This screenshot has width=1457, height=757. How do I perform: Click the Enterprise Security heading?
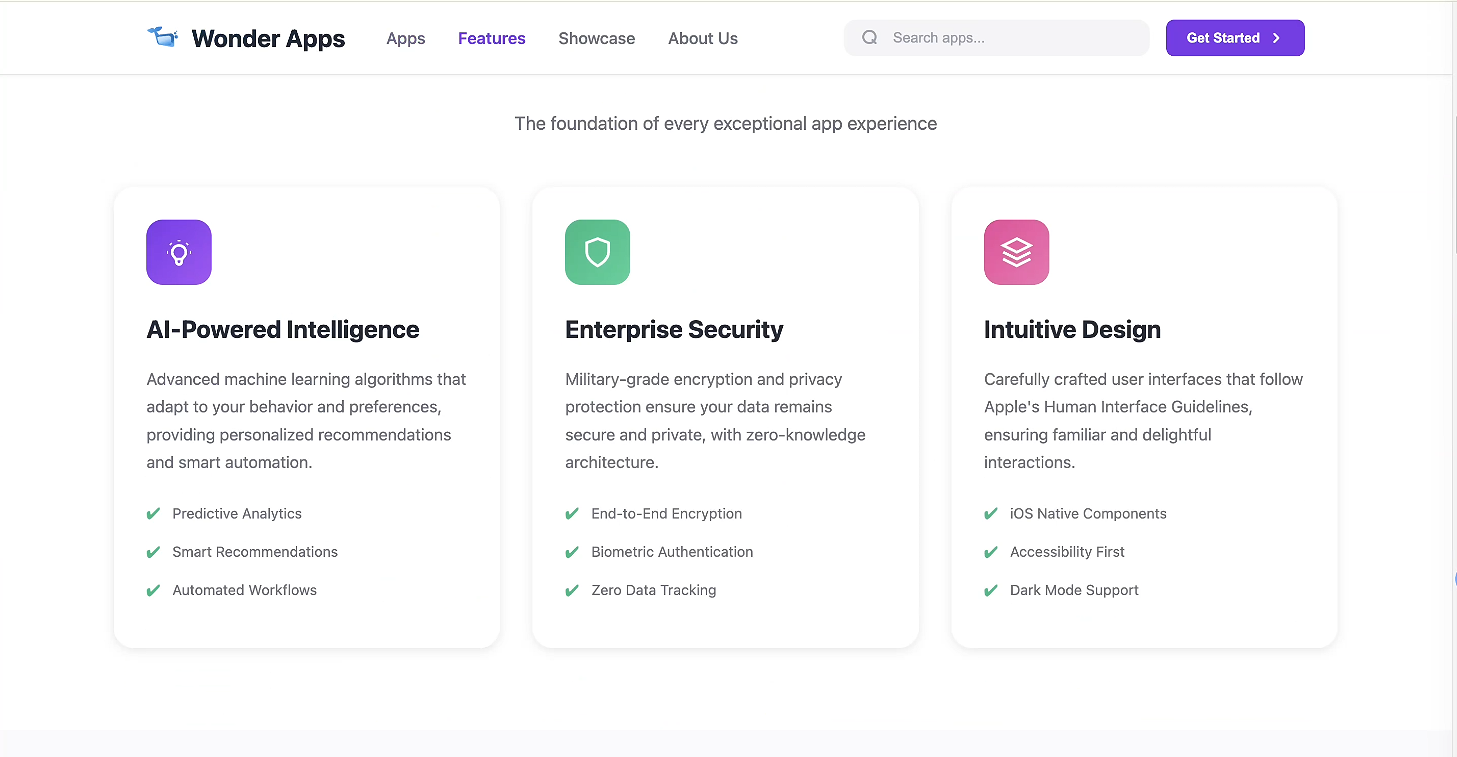pyautogui.click(x=674, y=330)
